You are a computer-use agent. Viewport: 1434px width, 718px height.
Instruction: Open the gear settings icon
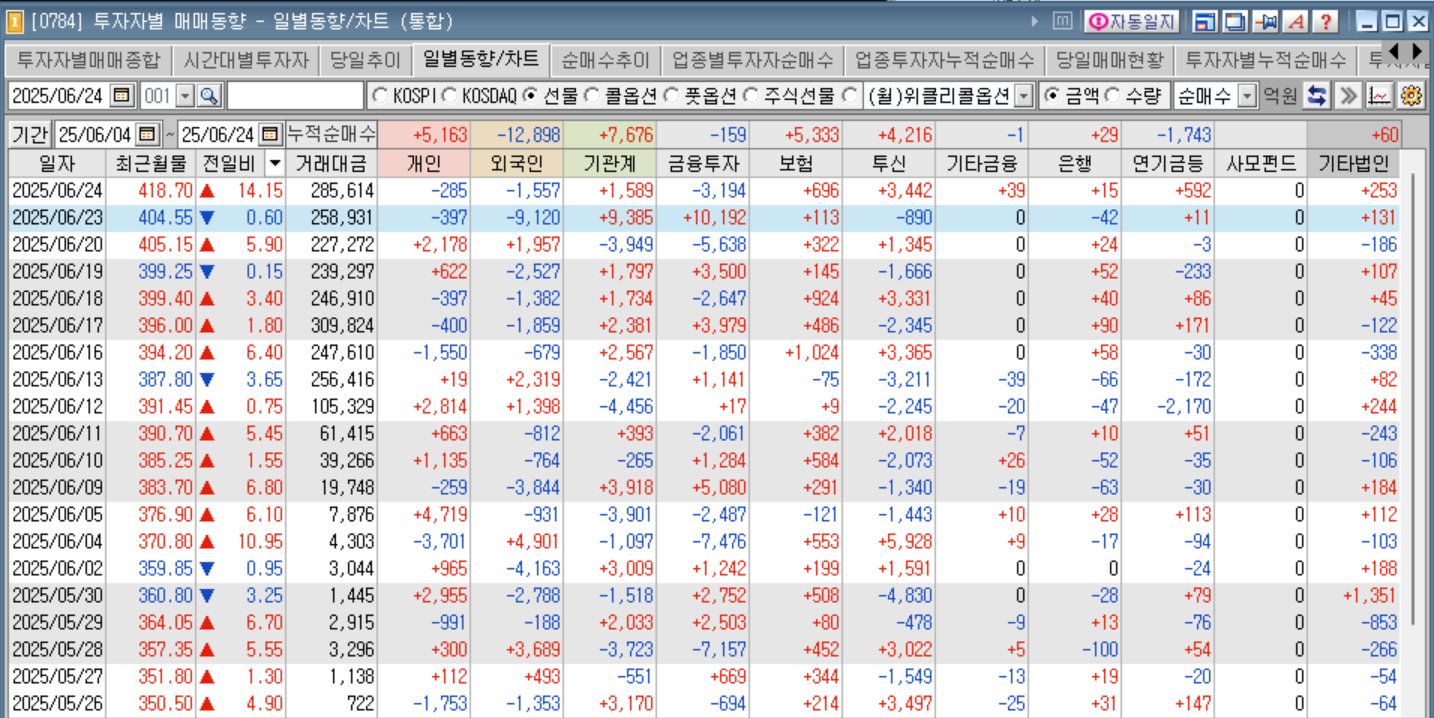(1411, 96)
